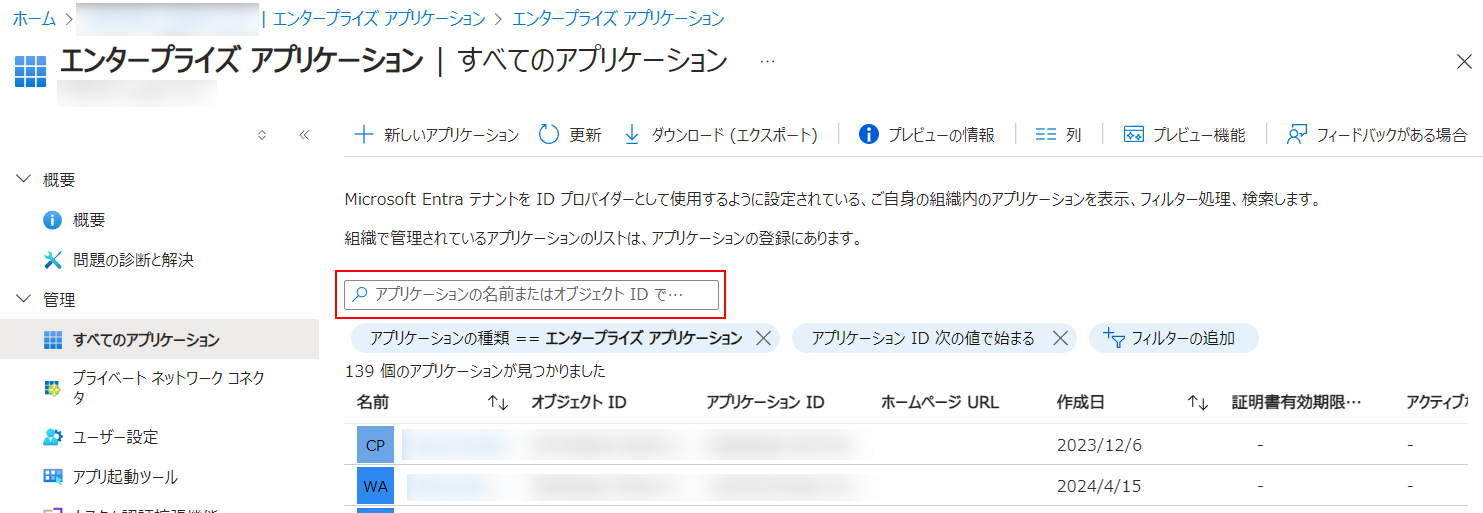1483x513 pixels.
Task: Click 2024/4/15 date cell
Action: click(x=1099, y=486)
